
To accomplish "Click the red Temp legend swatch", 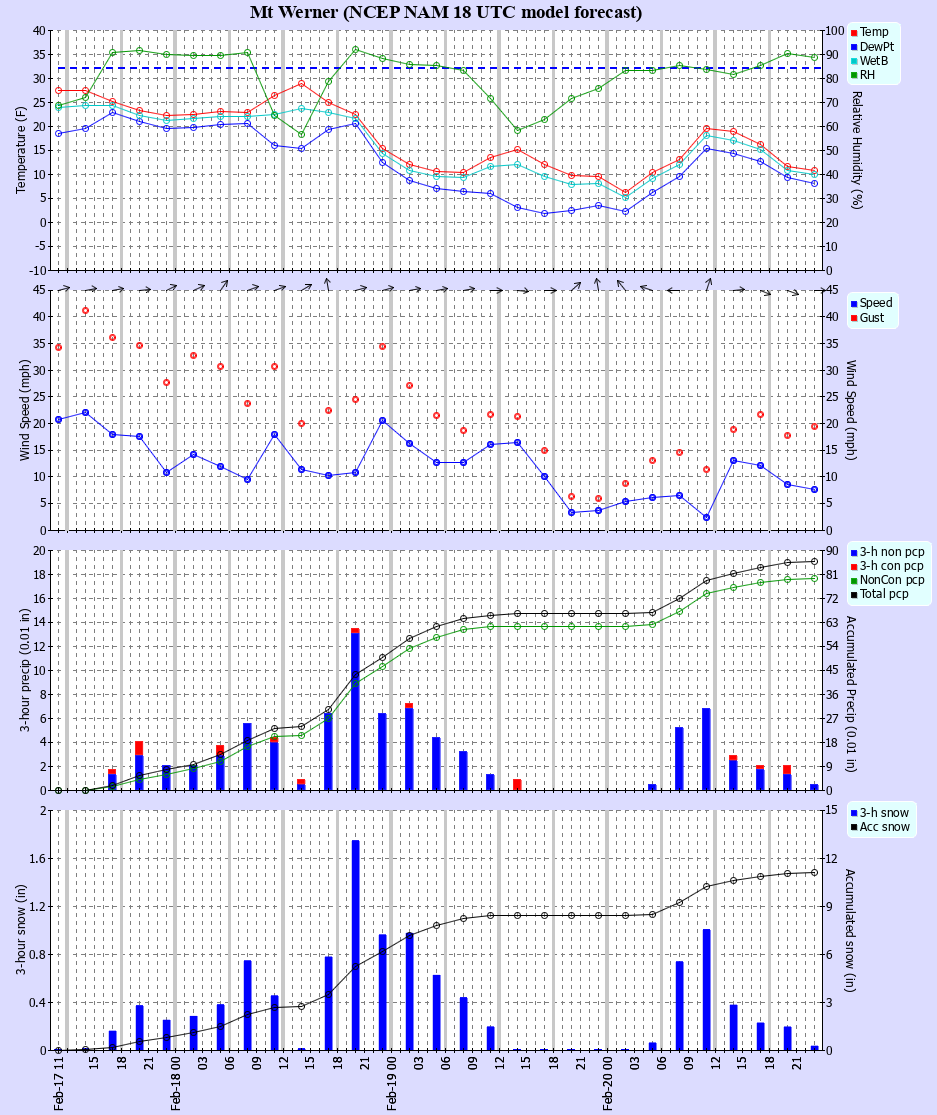I will point(853,32).
